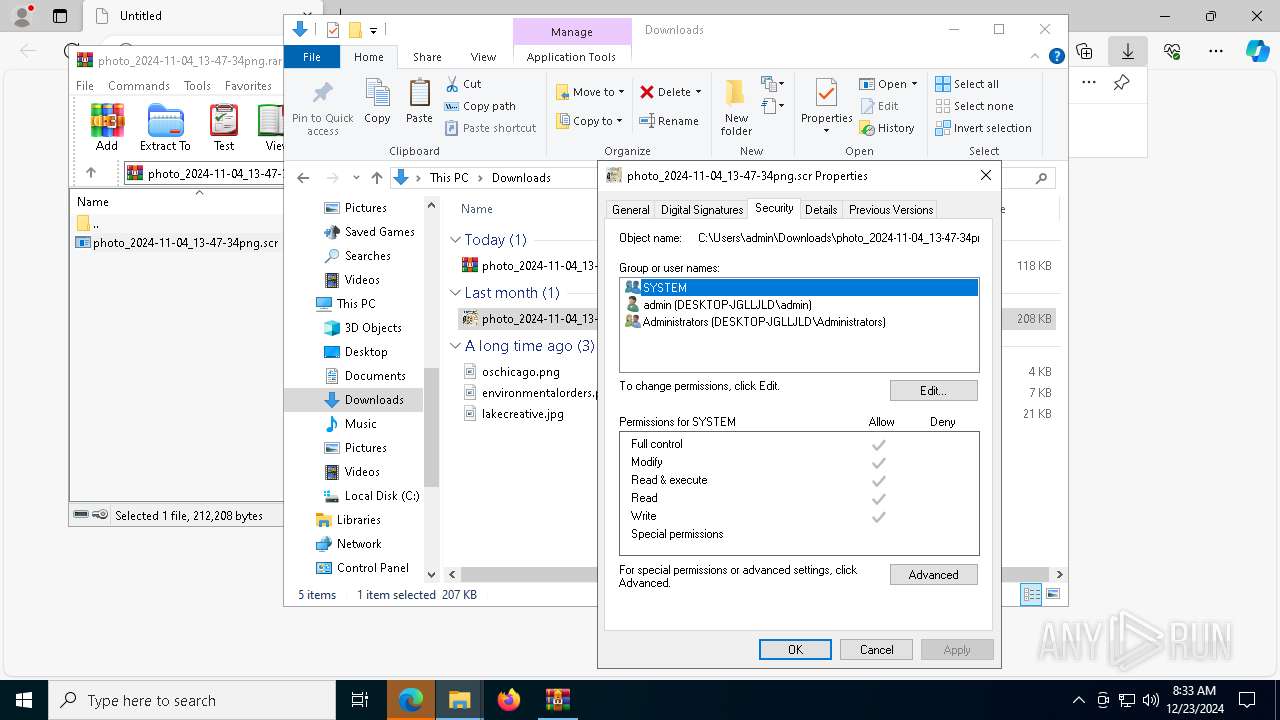The height and width of the screenshot is (720, 1280).
Task: Open WinRAR Commands menu
Action: point(139,86)
